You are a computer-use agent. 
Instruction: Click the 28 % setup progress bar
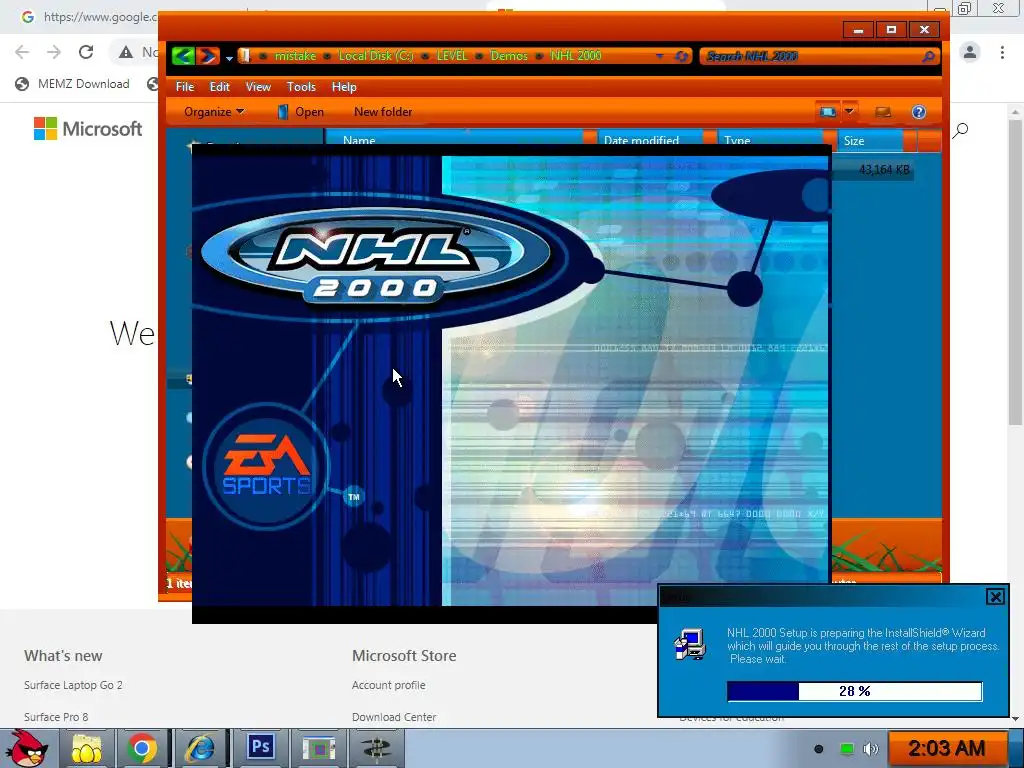[854, 691]
